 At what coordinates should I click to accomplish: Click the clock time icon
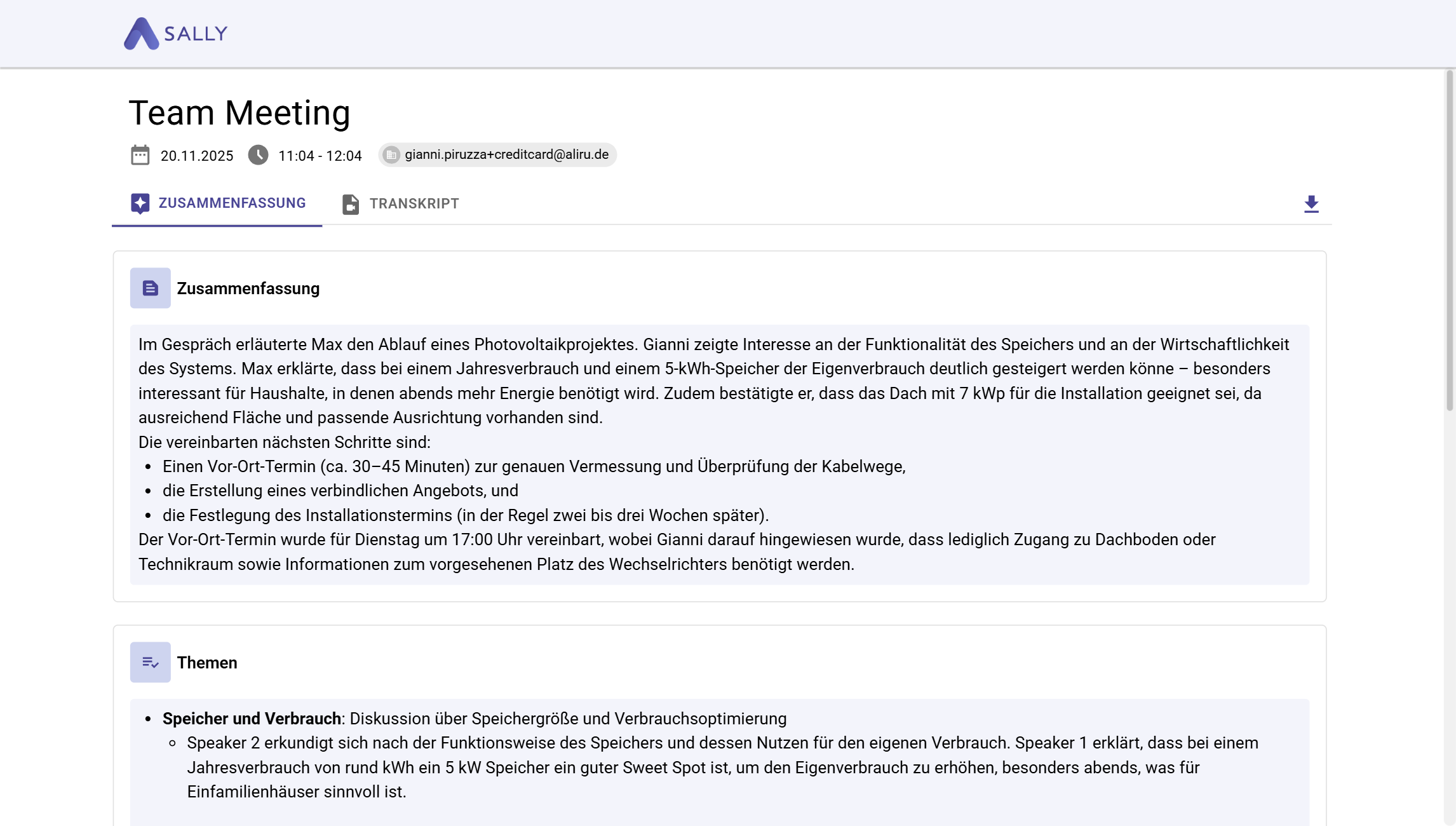(x=258, y=155)
